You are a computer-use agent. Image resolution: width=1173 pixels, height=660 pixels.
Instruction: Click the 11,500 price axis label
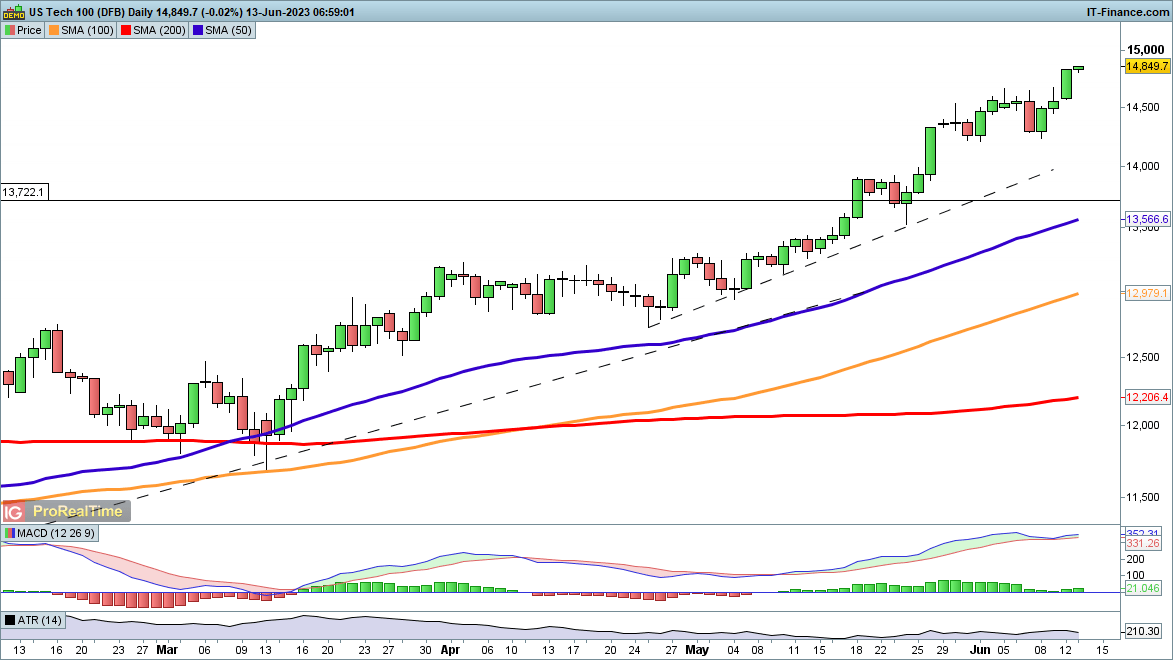coord(1143,497)
